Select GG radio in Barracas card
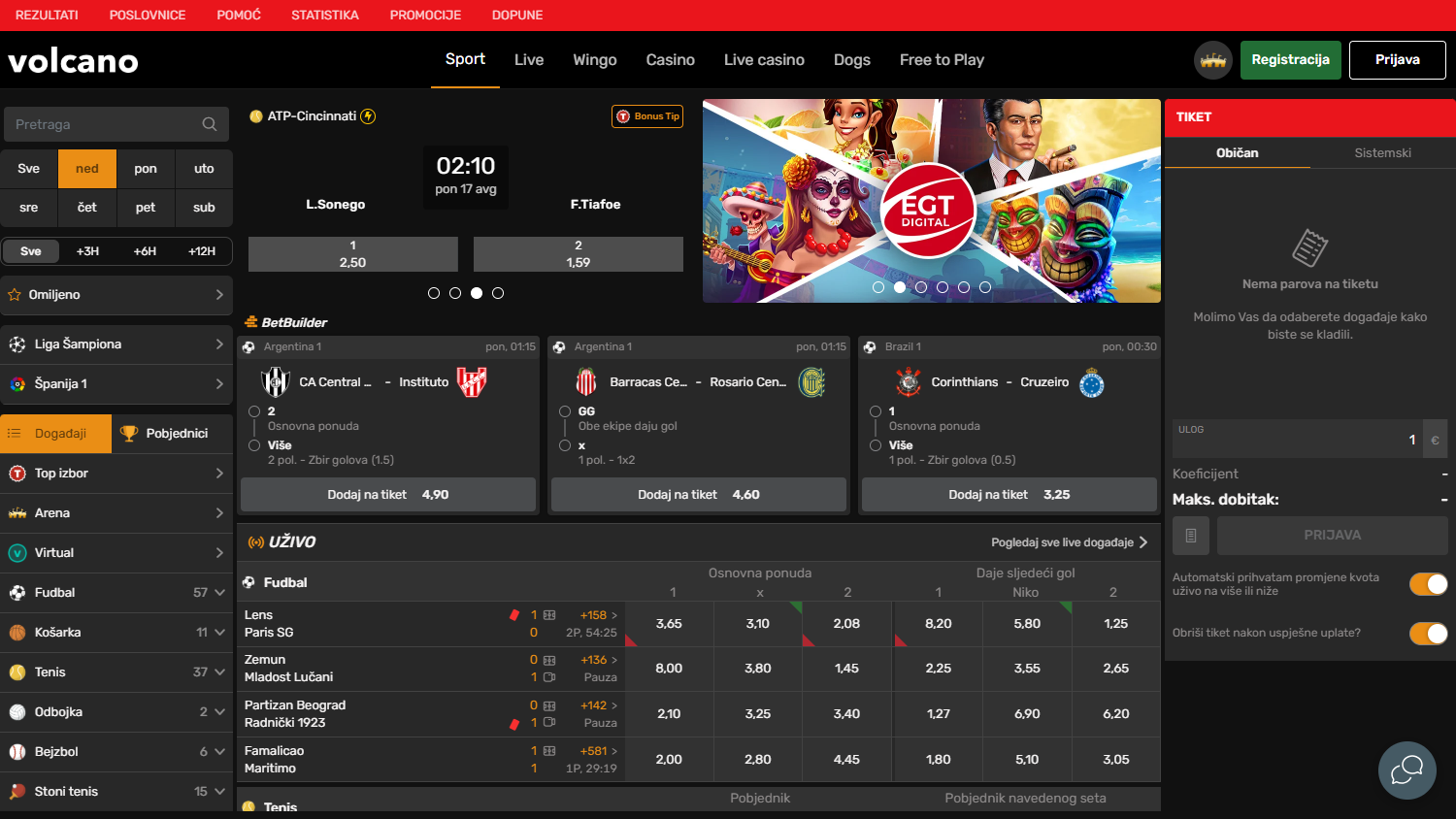Screen dimensions: 1456x819 [565, 411]
